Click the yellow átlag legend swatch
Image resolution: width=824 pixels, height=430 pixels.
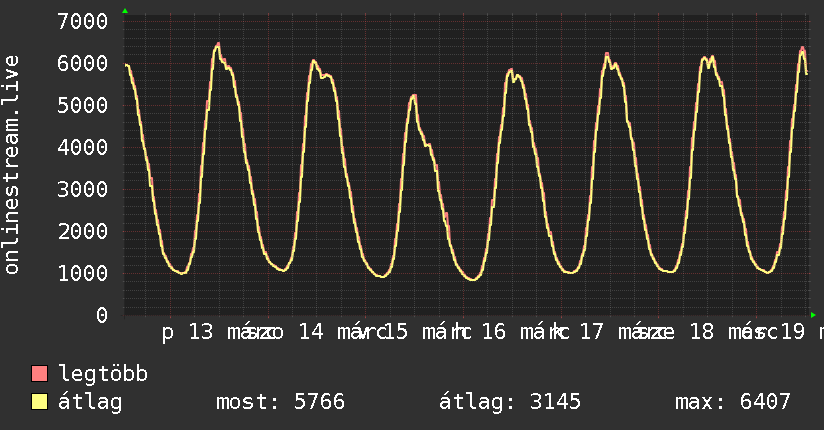coord(40,402)
